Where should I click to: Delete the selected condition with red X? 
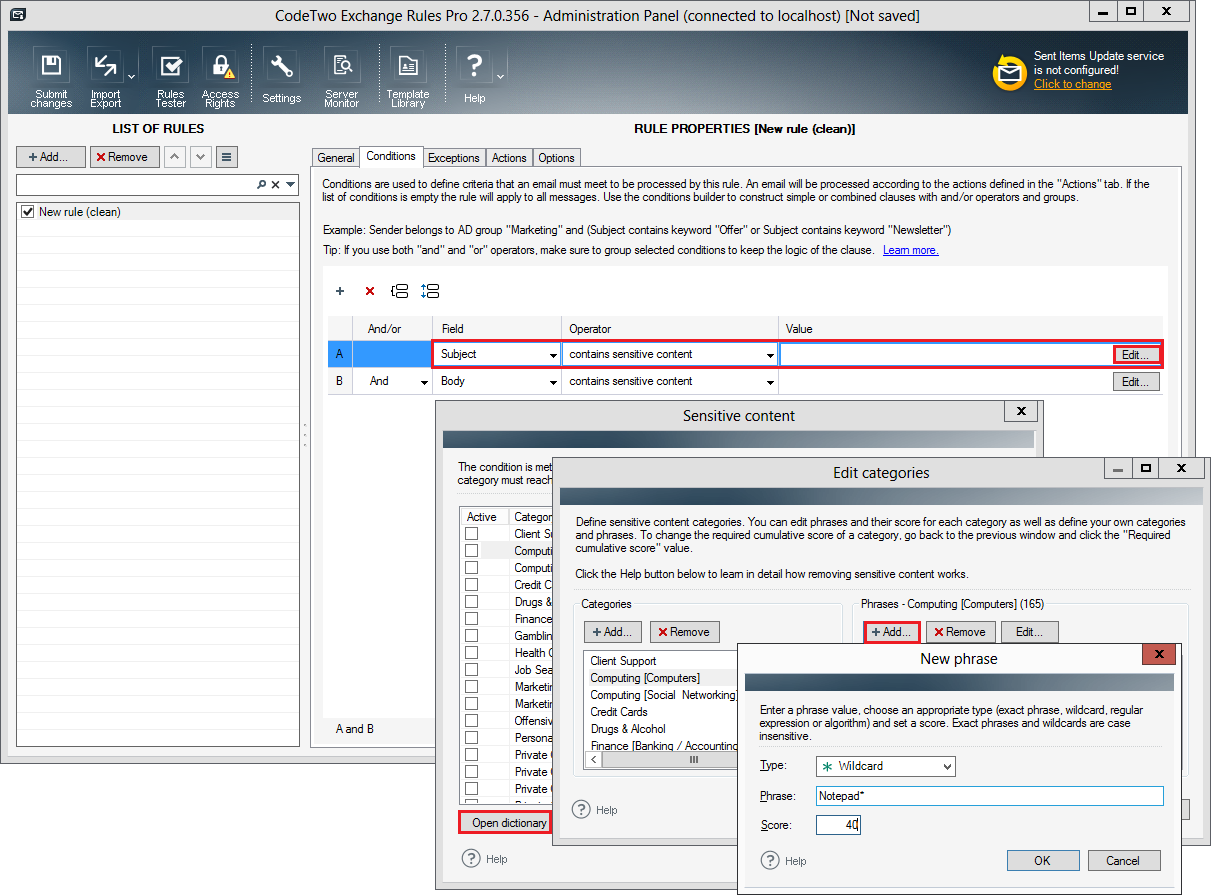coord(370,291)
